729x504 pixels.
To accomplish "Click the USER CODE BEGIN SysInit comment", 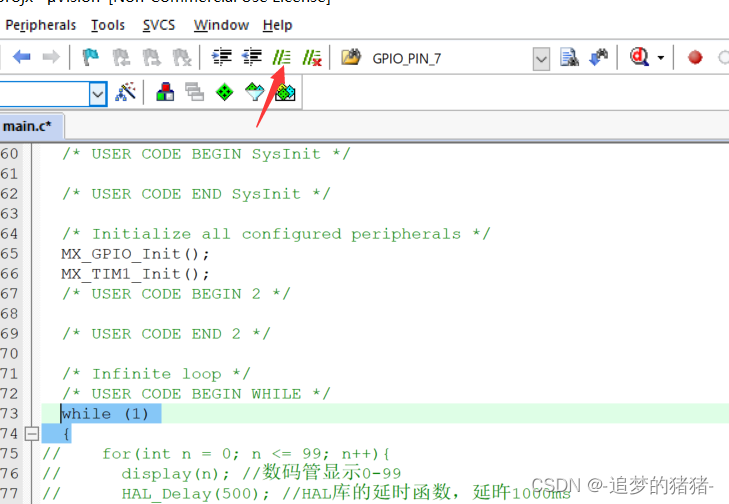I will point(206,154).
